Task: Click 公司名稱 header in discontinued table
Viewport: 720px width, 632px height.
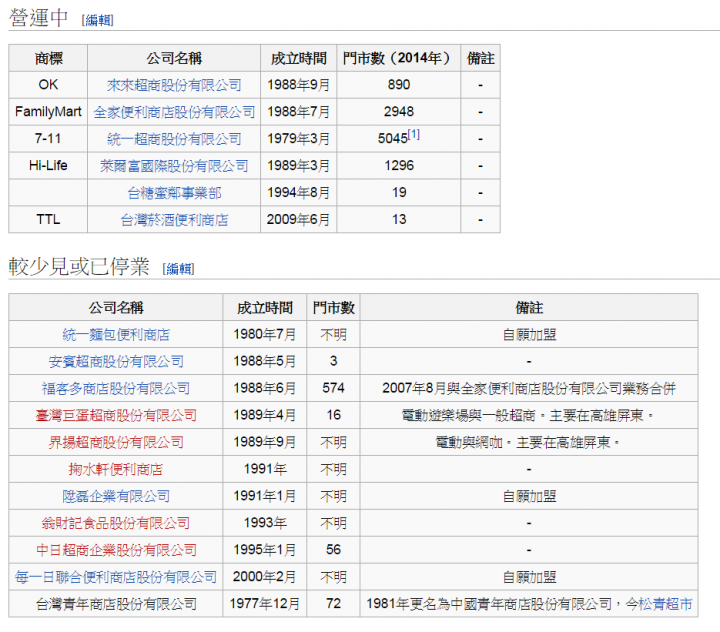Action: 116,307
